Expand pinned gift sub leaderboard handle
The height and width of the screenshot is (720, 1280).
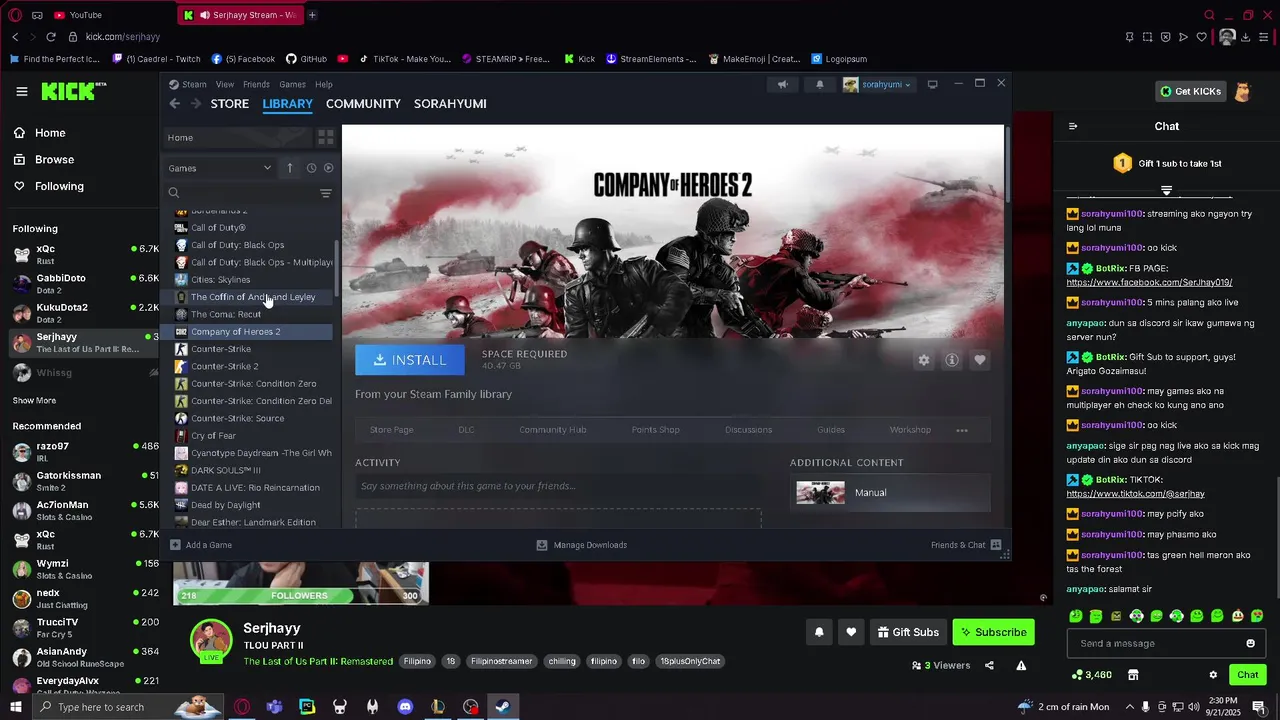(1166, 190)
